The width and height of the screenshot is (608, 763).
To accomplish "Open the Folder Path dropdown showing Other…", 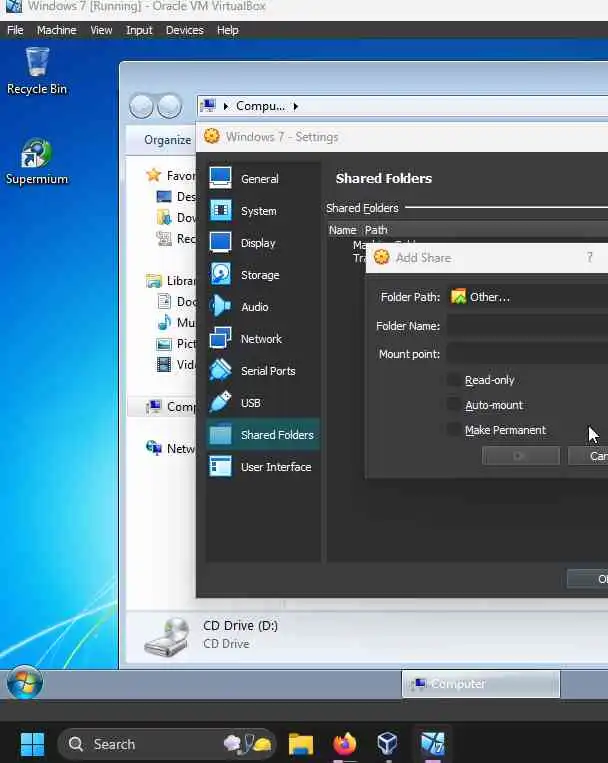I will pyautogui.click(x=527, y=297).
